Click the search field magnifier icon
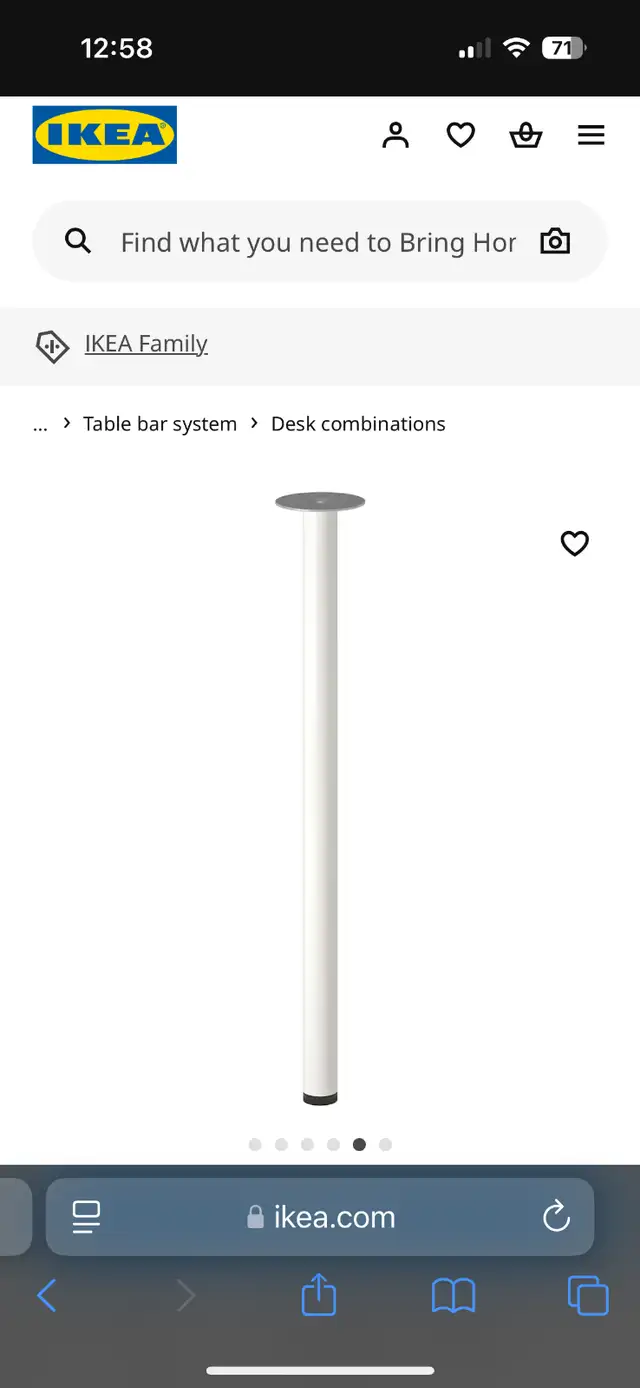Viewport: 640px width, 1388px height. (78, 241)
